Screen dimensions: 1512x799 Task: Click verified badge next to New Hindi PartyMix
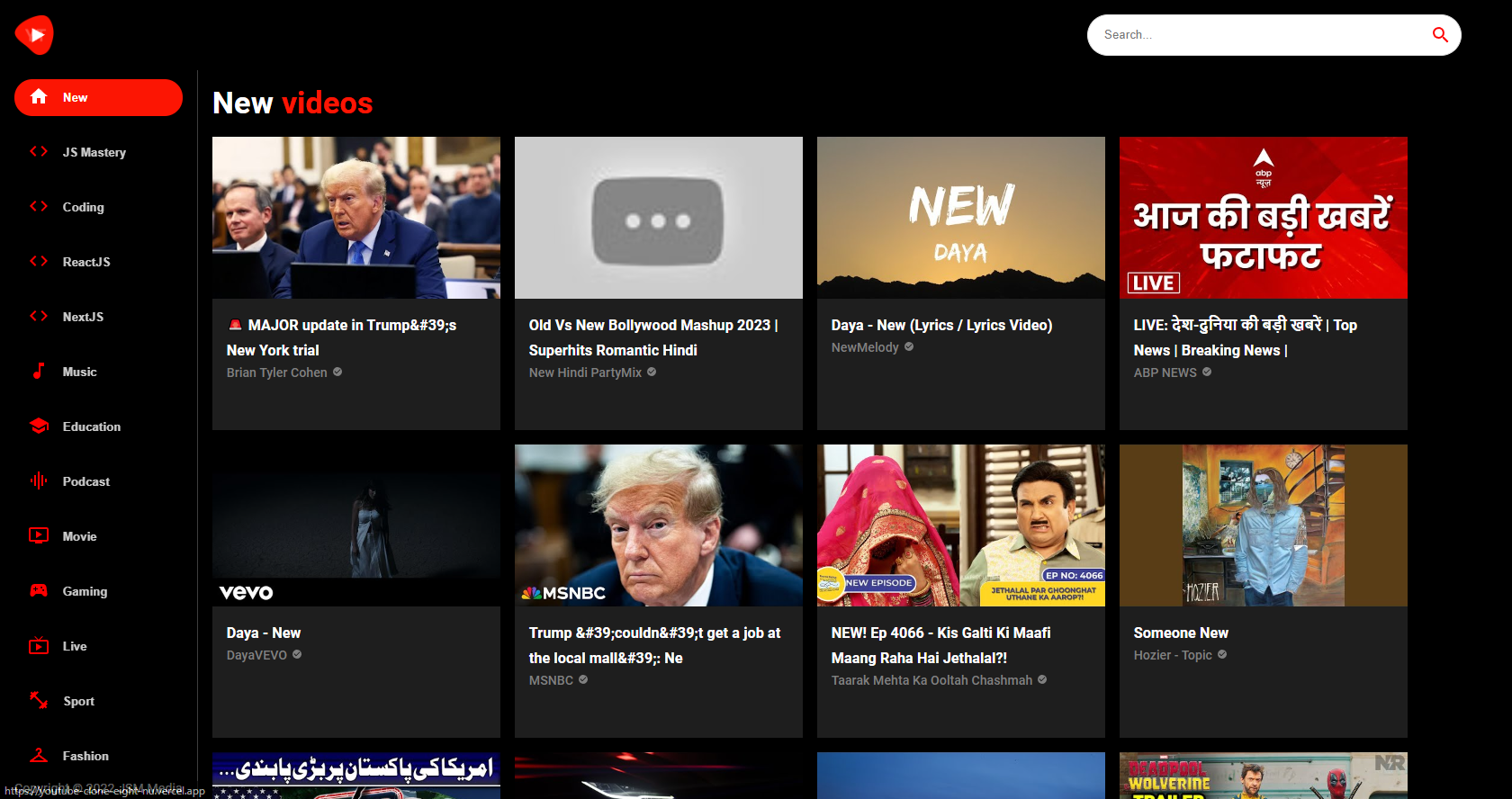click(x=652, y=372)
